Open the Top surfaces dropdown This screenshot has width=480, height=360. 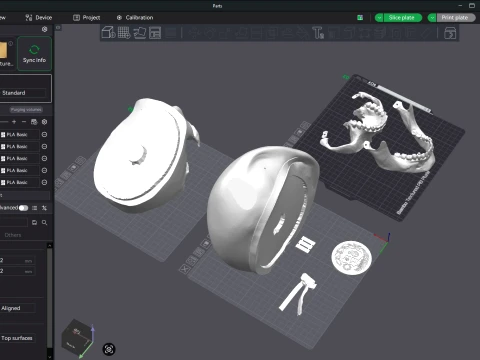(x=17, y=338)
